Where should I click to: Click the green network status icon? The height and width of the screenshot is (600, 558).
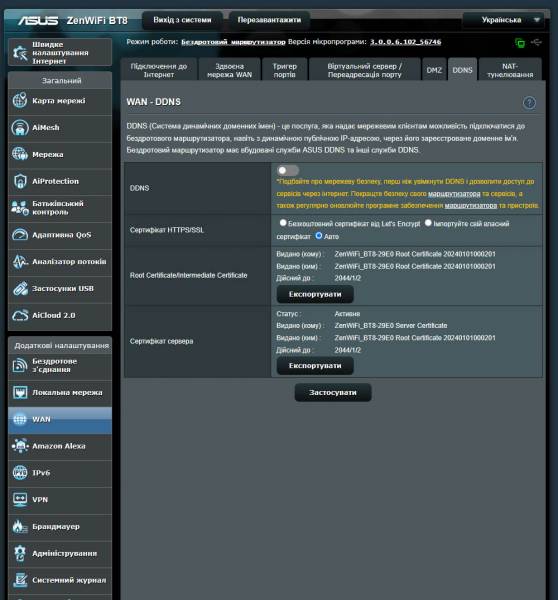point(520,42)
